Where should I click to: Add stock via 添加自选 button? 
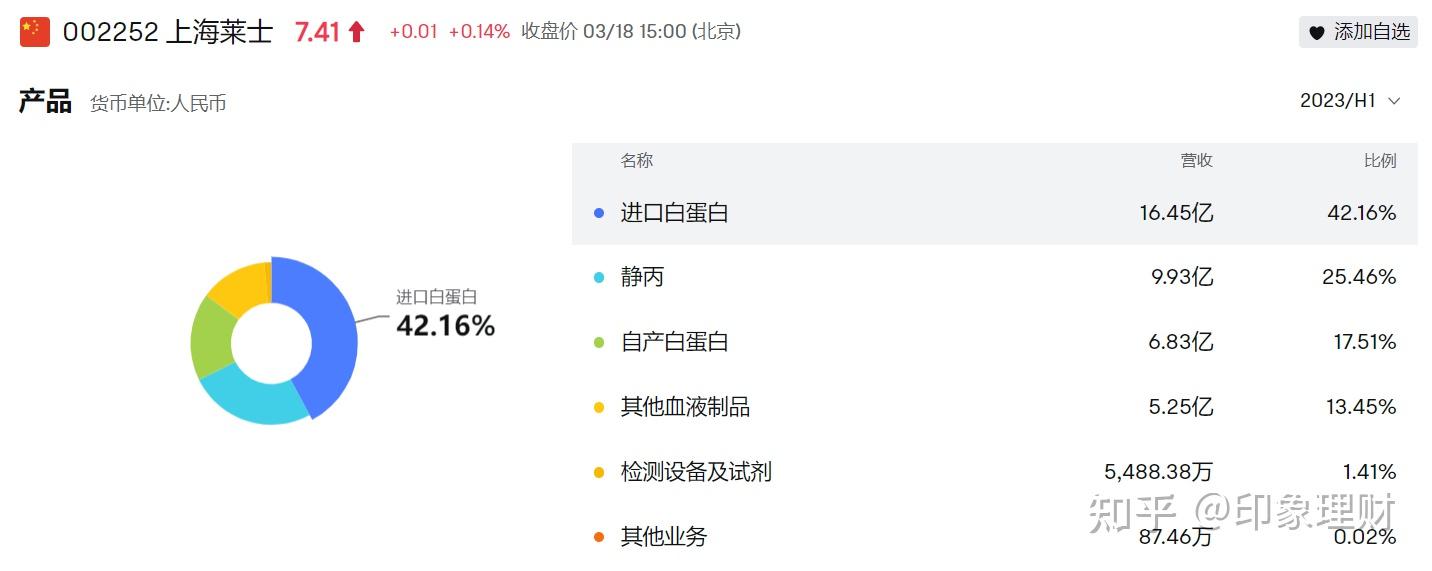pos(1358,32)
